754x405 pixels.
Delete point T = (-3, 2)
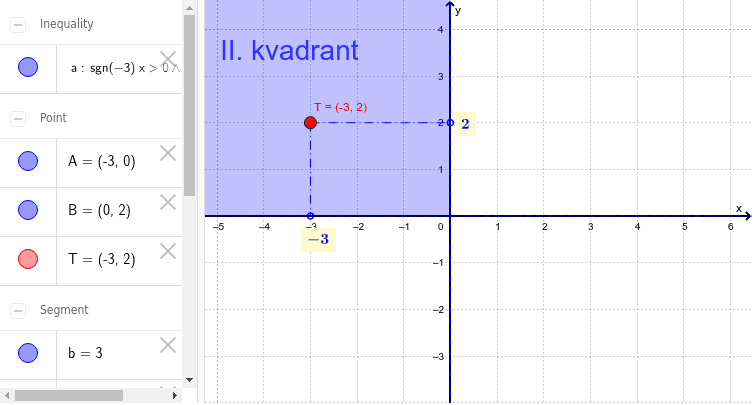168,251
